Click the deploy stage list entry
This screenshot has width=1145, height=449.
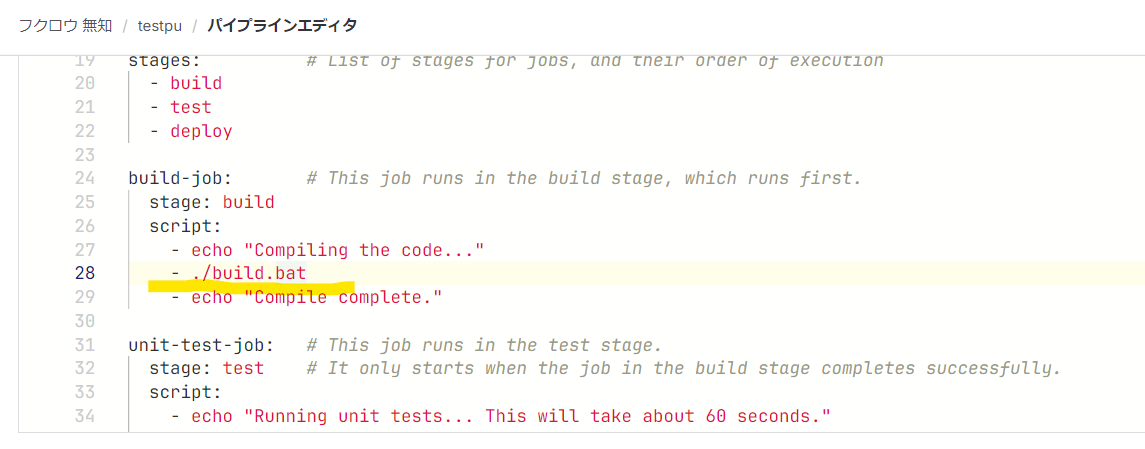[x=191, y=131]
